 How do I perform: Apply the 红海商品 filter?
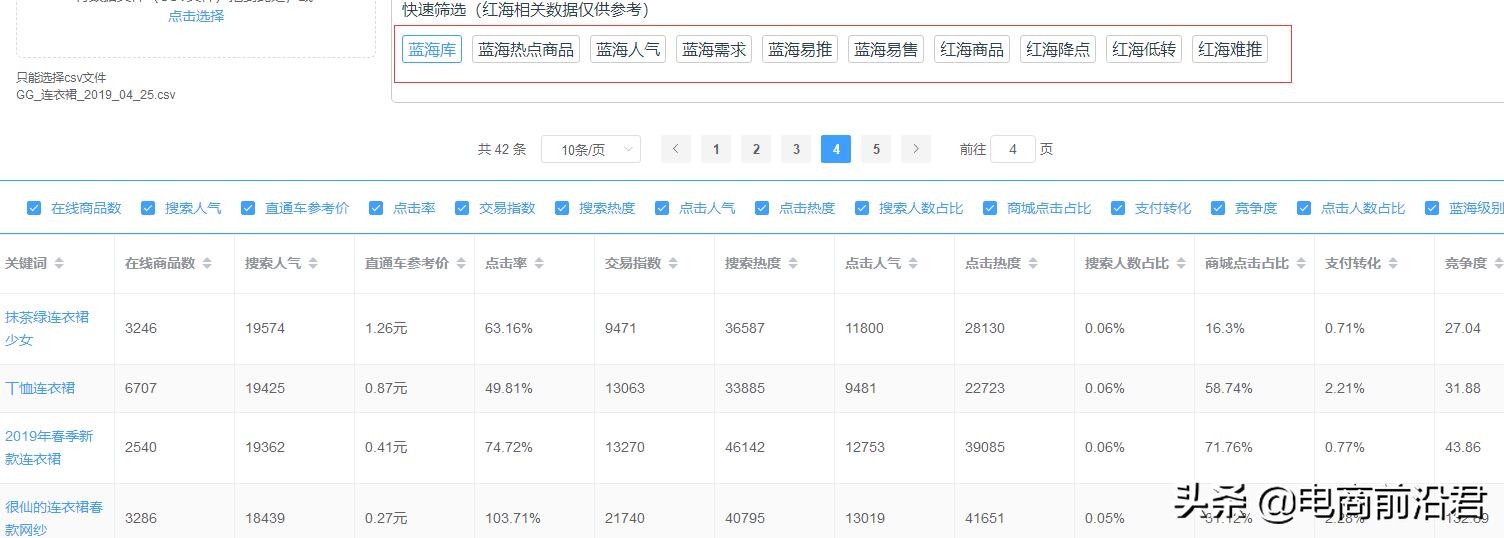[x=972, y=49]
